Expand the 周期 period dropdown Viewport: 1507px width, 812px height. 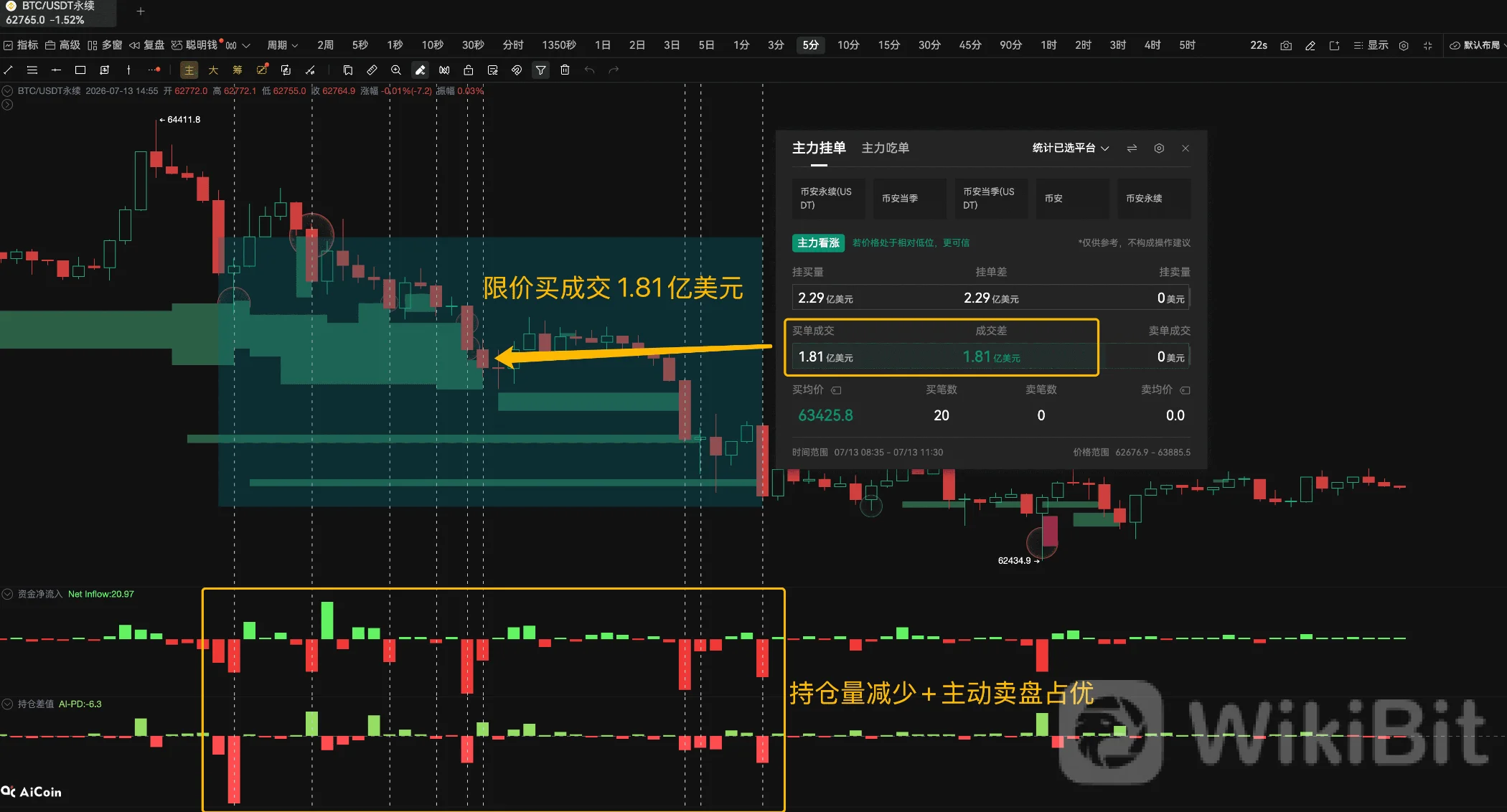pyautogui.click(x=283, y=45)
